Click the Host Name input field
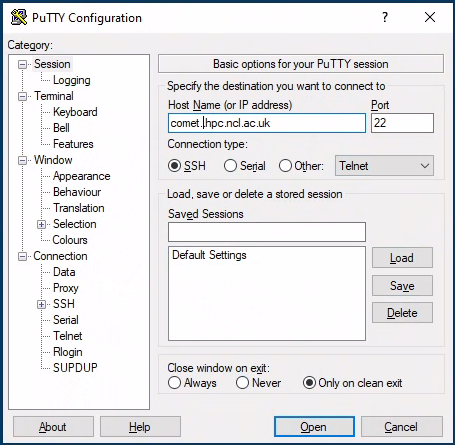 click(267, 123)
